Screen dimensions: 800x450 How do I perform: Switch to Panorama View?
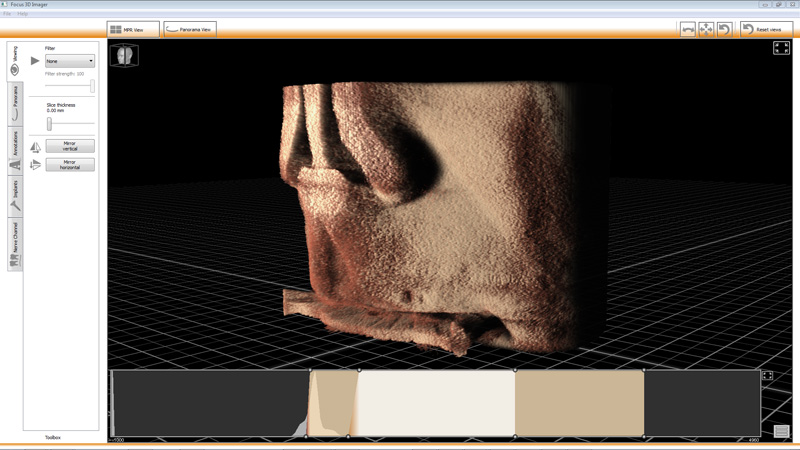(x=190, y=30)
